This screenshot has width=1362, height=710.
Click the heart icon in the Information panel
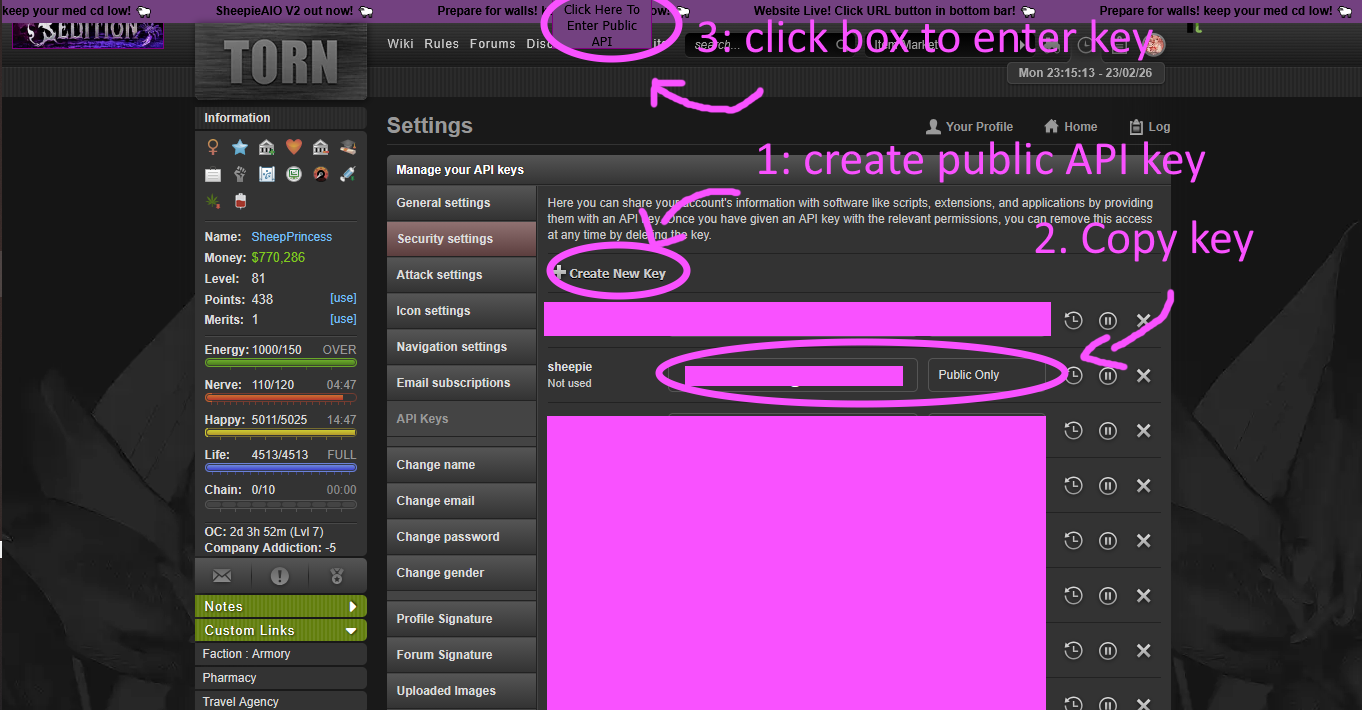click(x=293, y=146)
